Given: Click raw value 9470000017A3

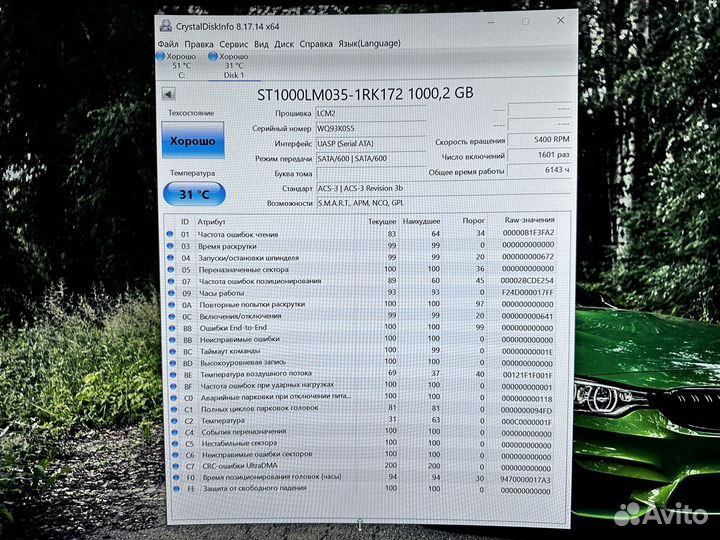Looking at the screenshot, I should [525, 479].
